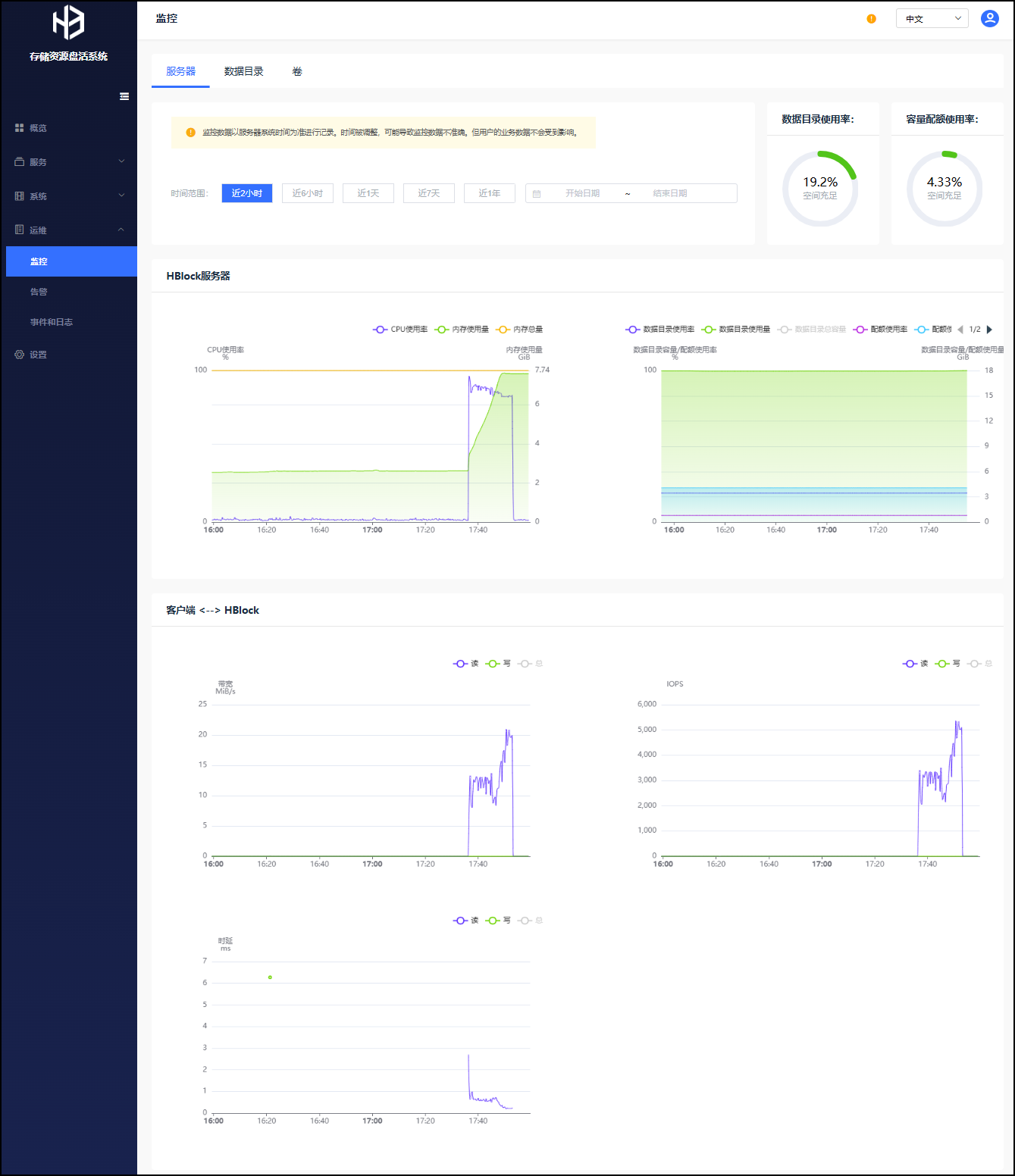Viewport: 1015px width, 1176px height.
Task: Click the 结束日期 end date field
Action: (670, 193)
